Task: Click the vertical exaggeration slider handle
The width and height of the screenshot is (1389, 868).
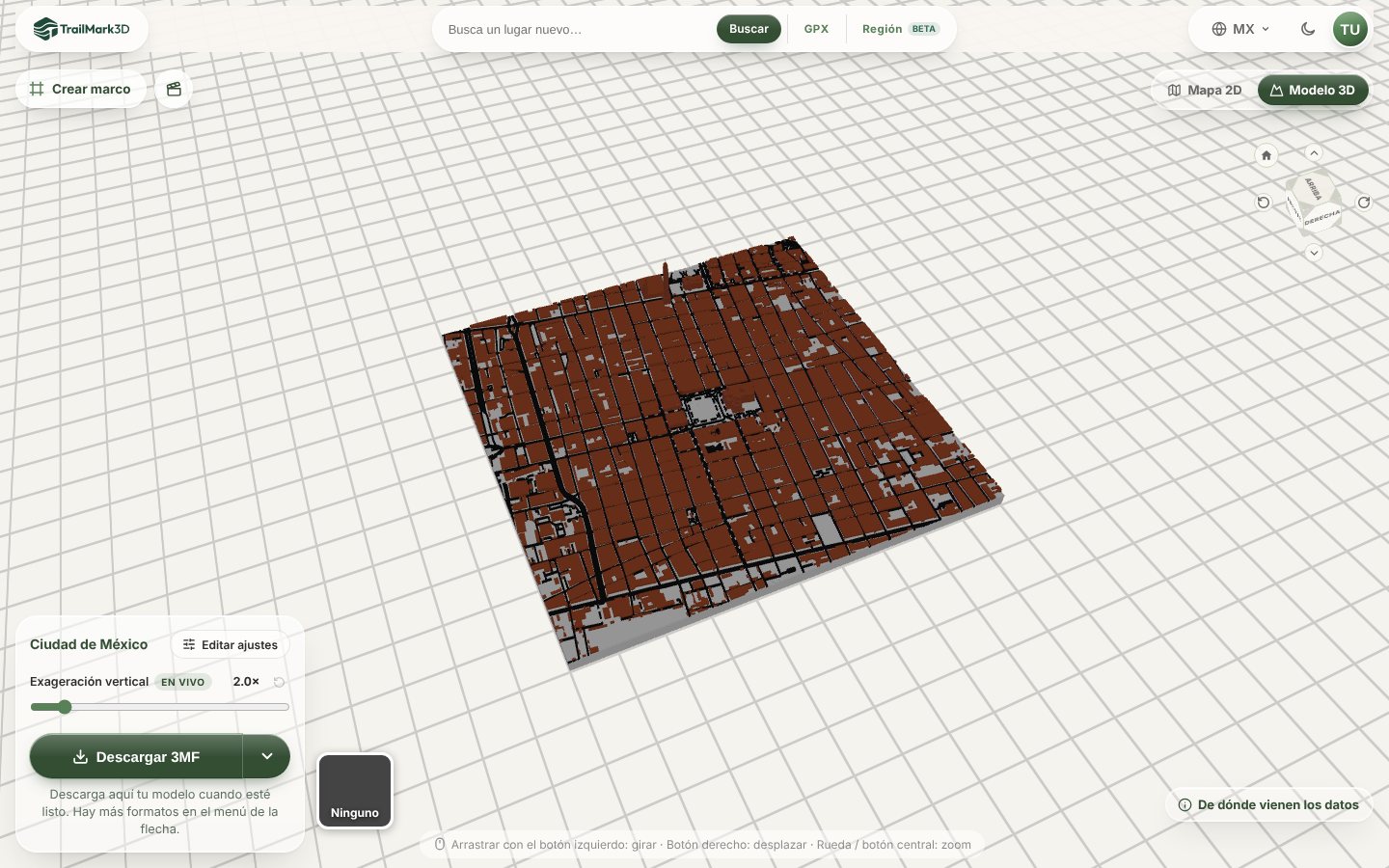Action: [x=65, y=707]
